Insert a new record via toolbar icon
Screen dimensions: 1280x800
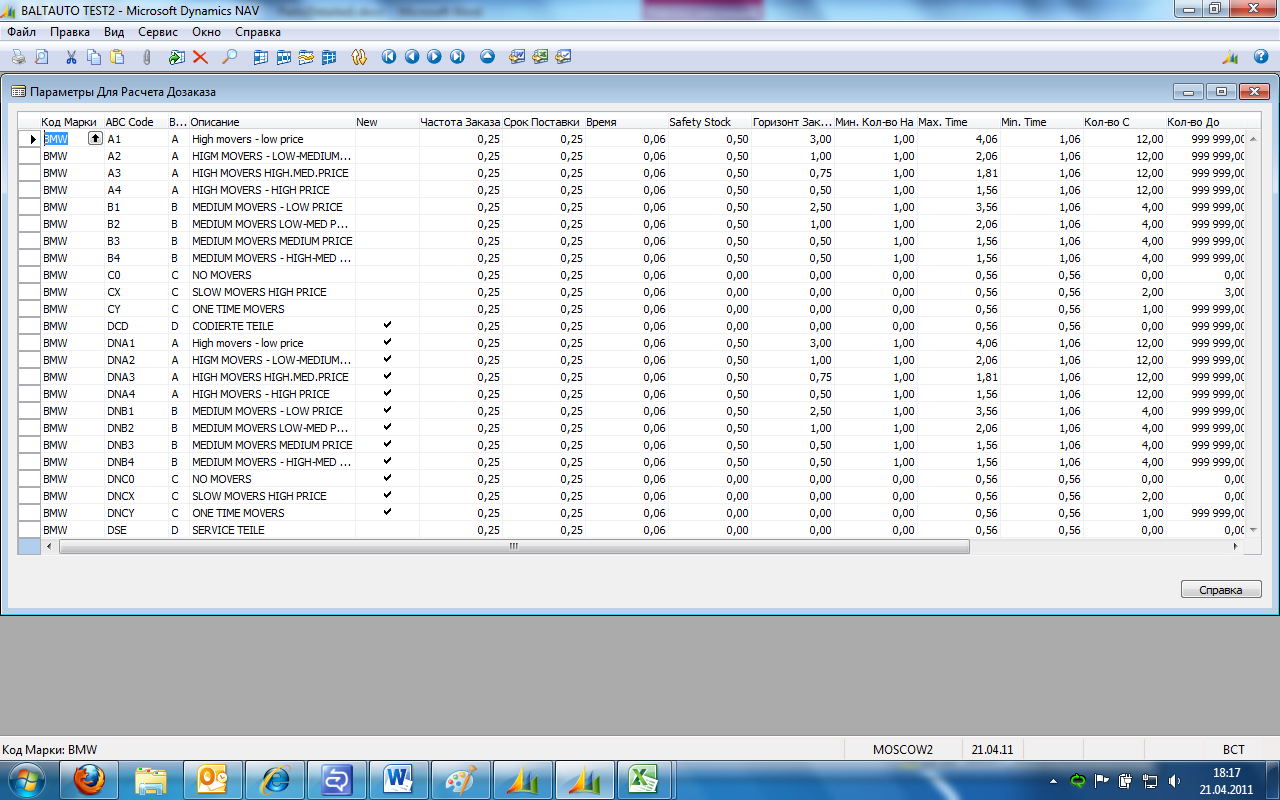pos(177,57)
